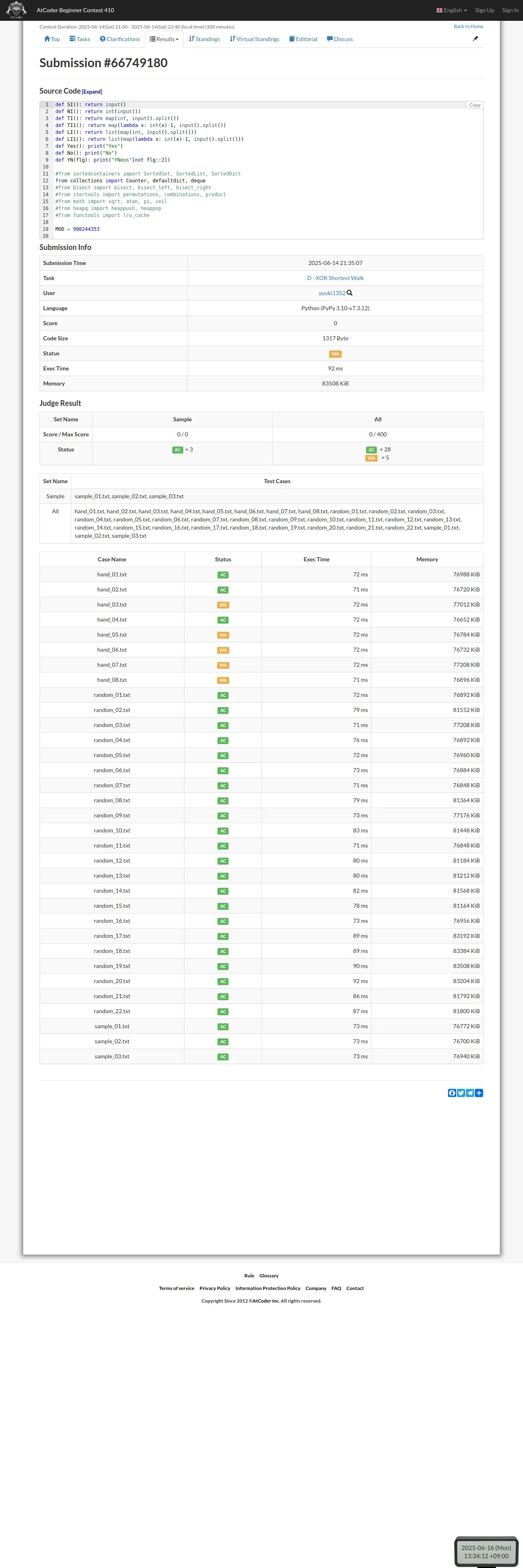Viewport: 523px width, 1568px height.
Task: Switch to the Standings tab
Action: [204, 39]
